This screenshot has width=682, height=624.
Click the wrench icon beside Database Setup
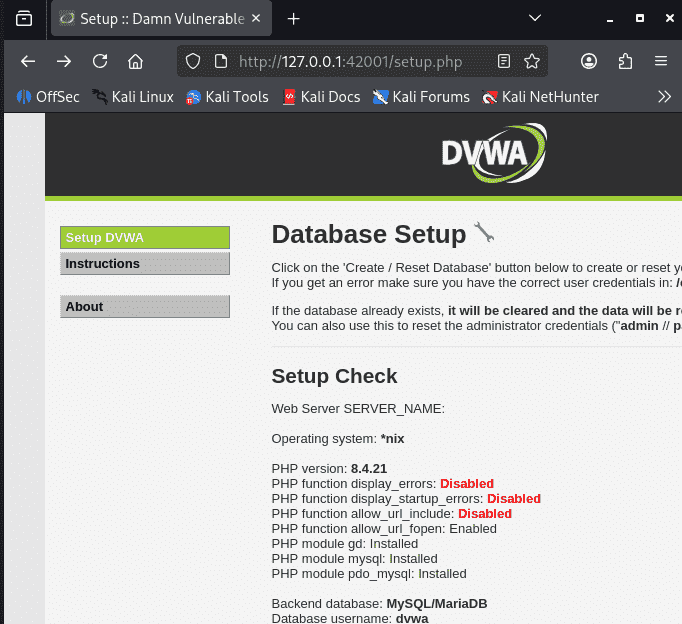pyautogui.click(x=484, y=232)
